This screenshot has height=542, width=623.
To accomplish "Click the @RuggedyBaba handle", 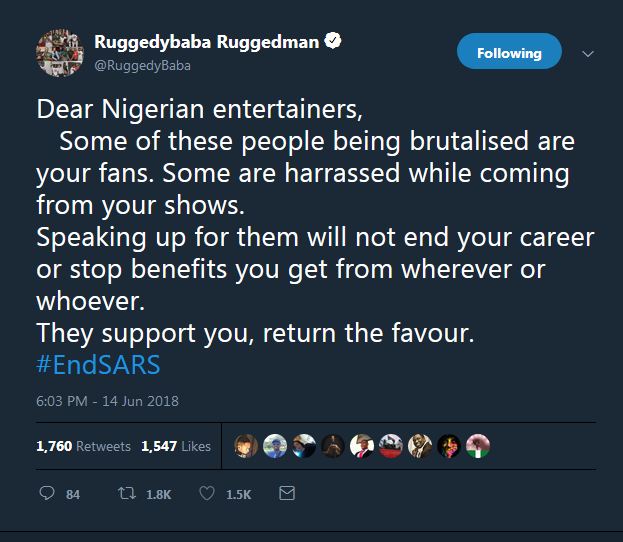I will coord(141,65).
